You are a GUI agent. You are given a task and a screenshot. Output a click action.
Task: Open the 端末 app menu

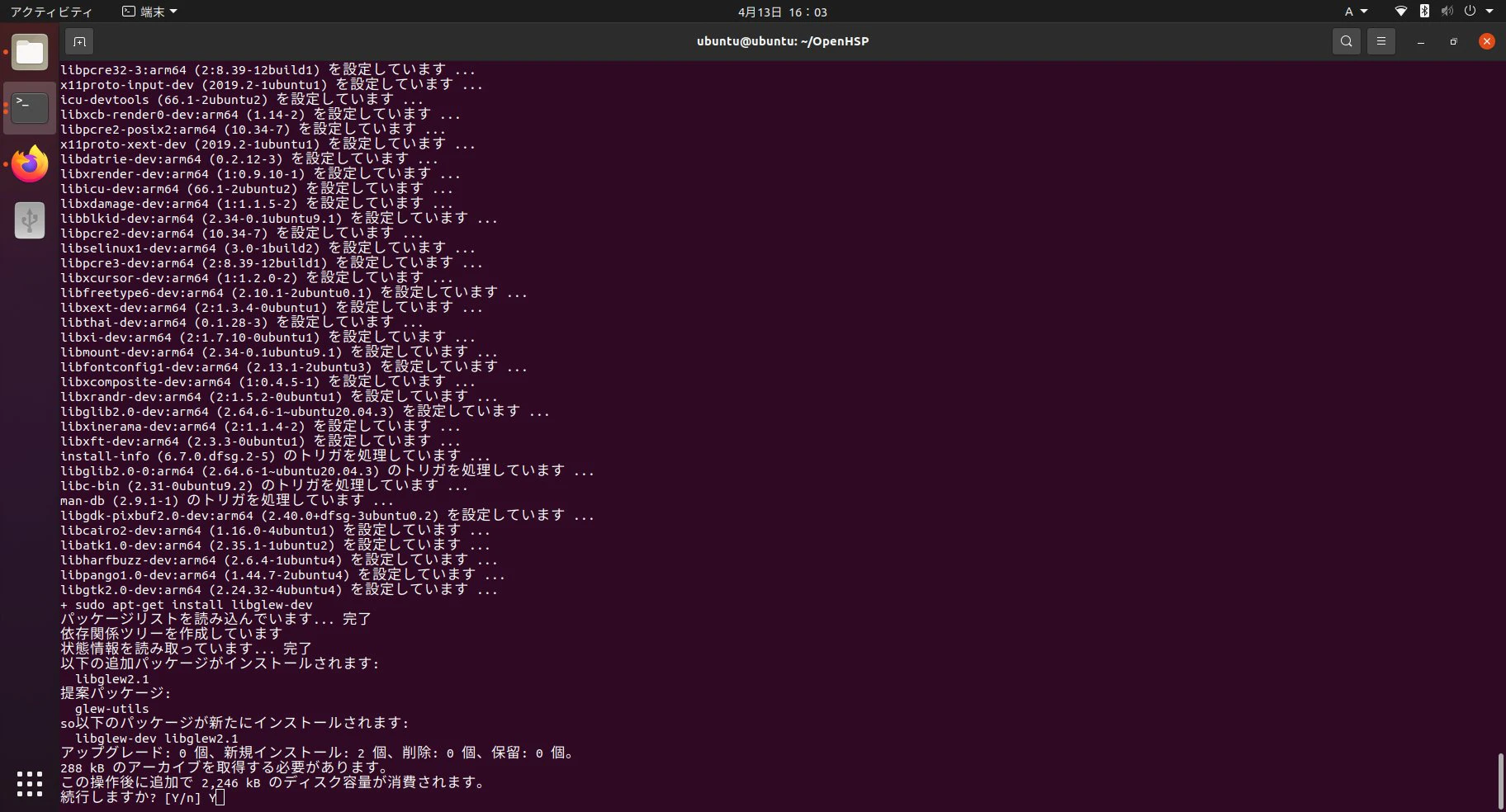click(149, 12)
